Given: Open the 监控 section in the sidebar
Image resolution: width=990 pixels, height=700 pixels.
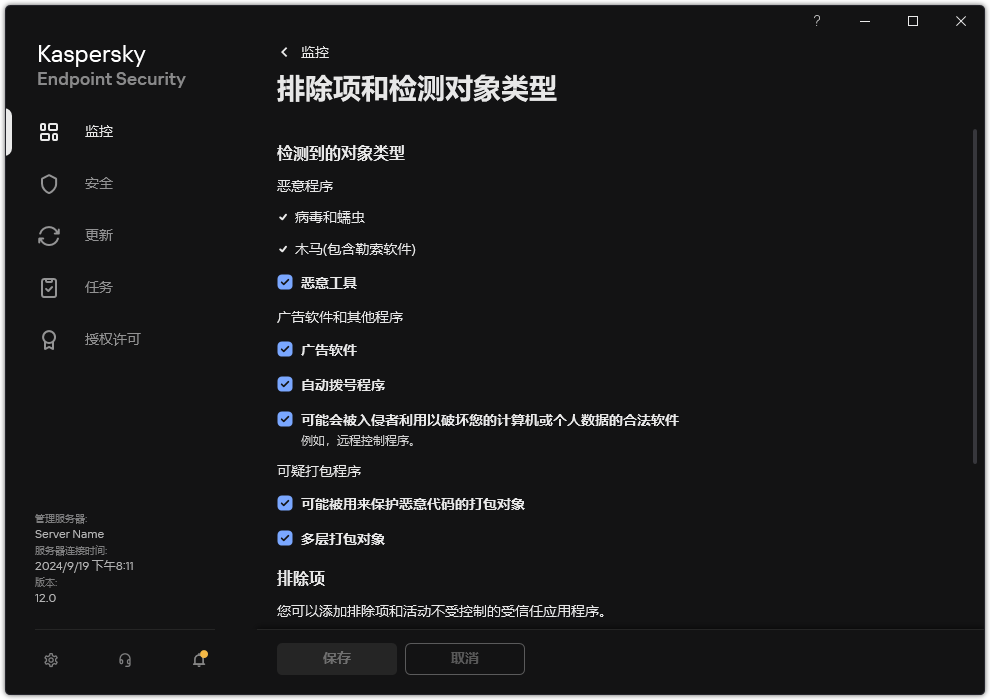Looking at the screenshot, I should click(98, 131).
